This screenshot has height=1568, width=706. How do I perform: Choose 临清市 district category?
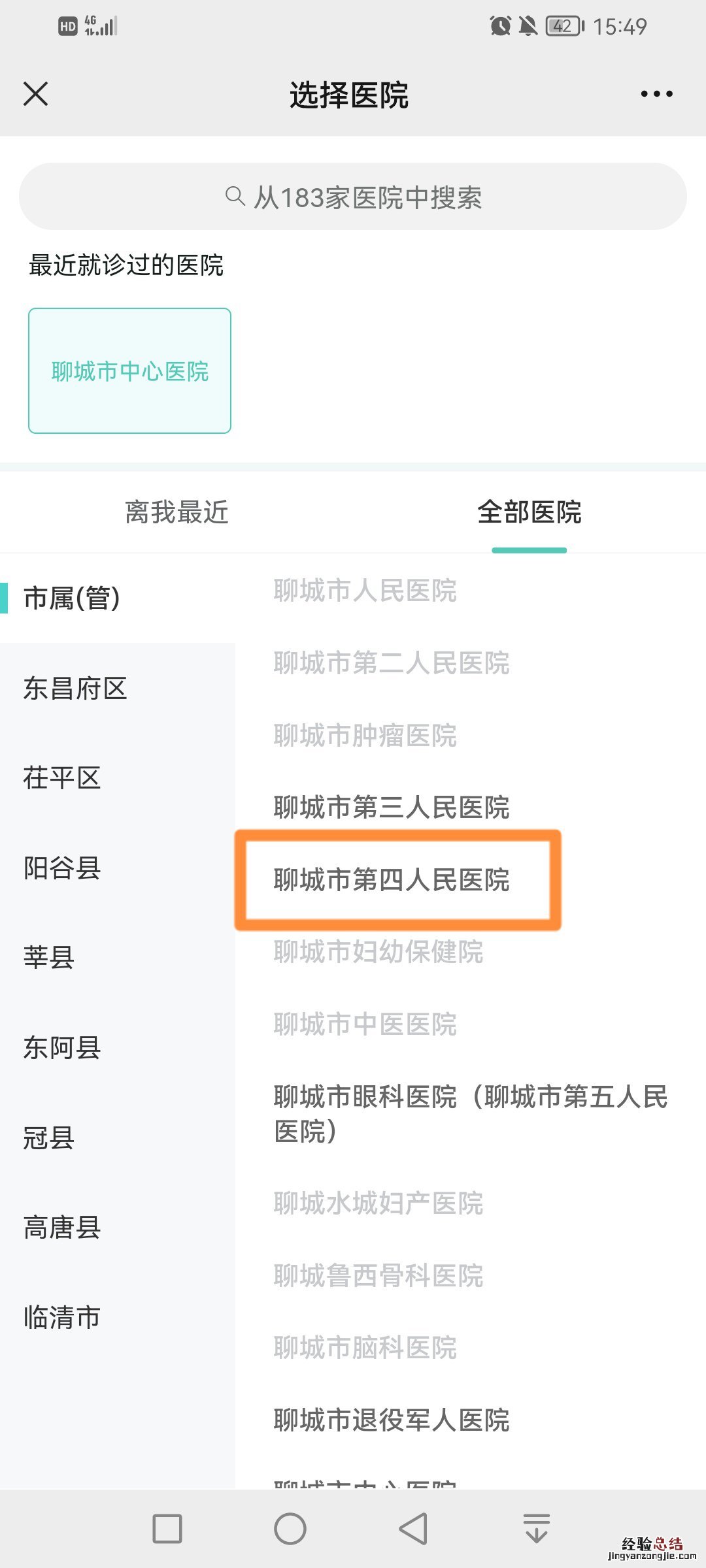point(62,1317)
